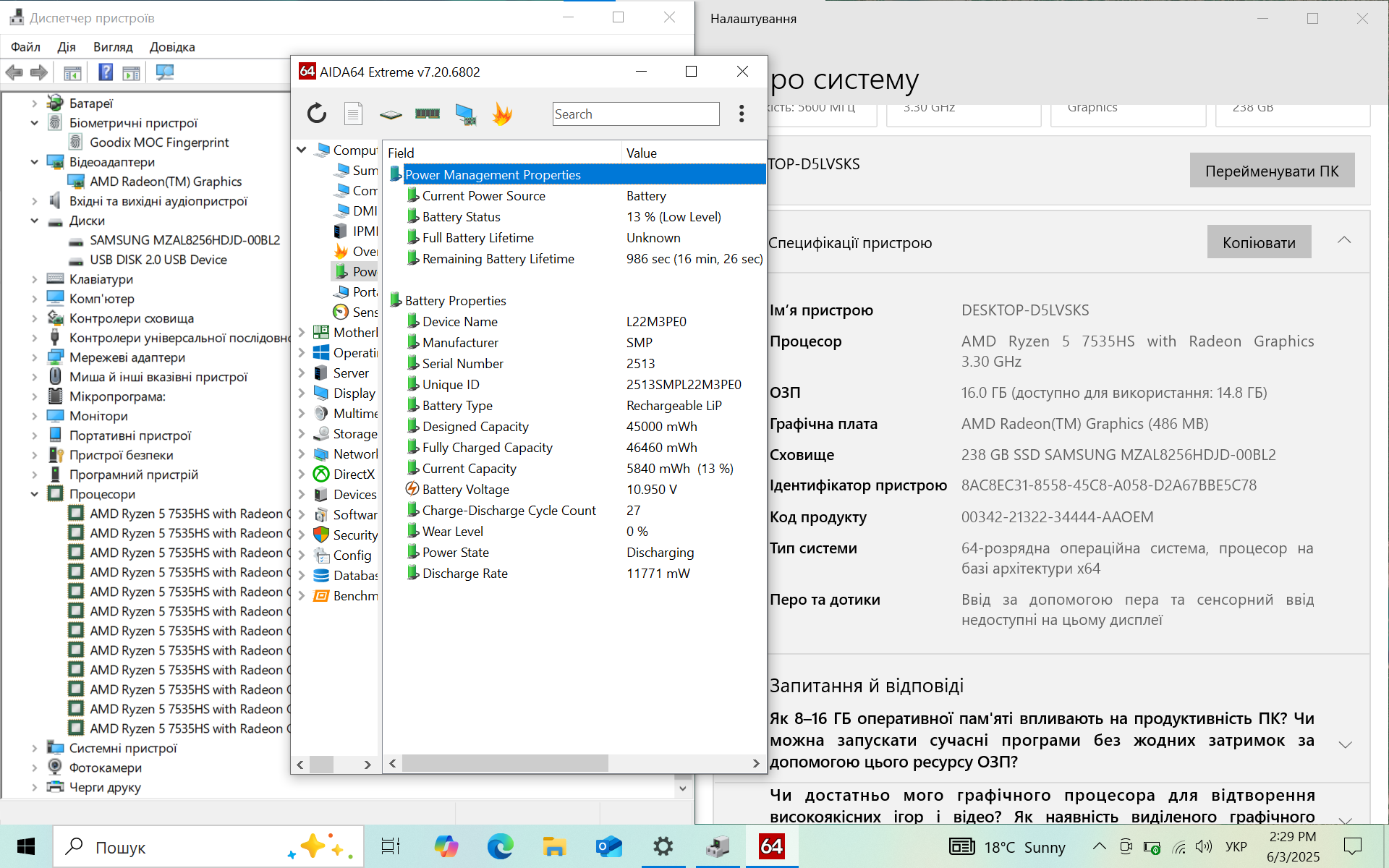Image resolution: width=1389 pixels, height=868 pixels.
Task: Collapse the Процесори node in Device Manager
Action: tap(34, 494)
